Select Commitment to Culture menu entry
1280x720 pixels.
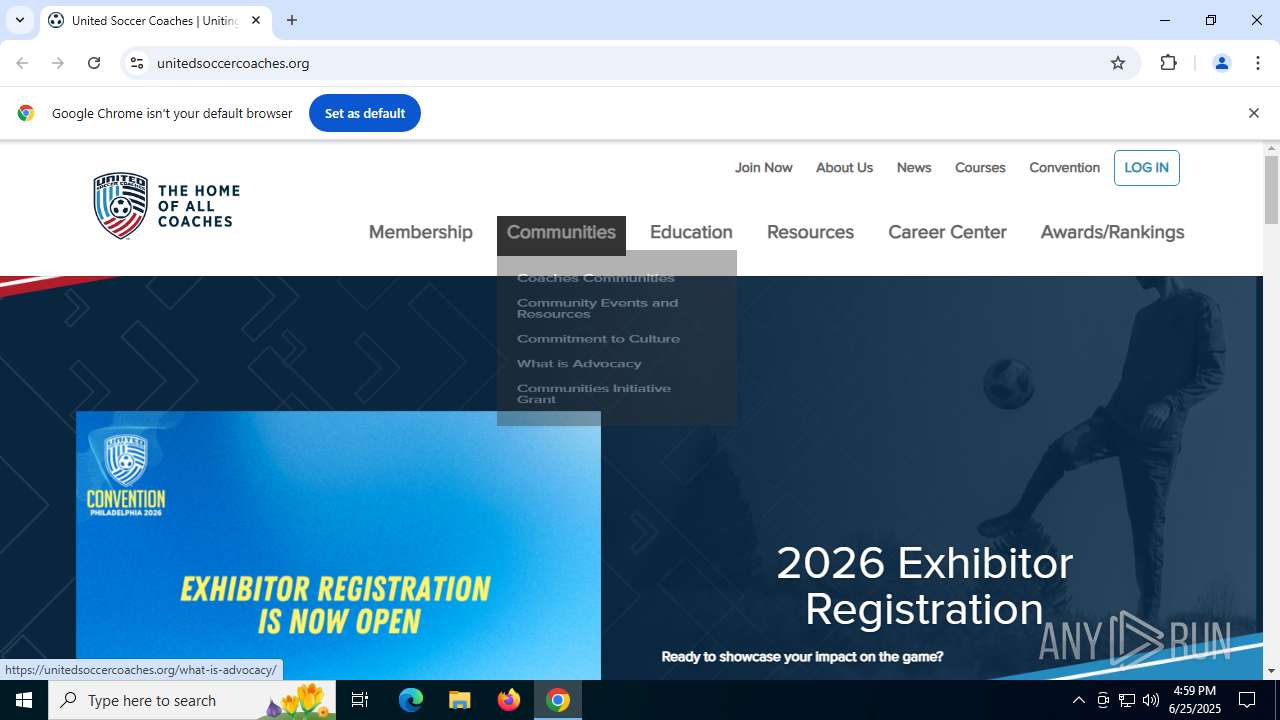[x=598, y=339]
